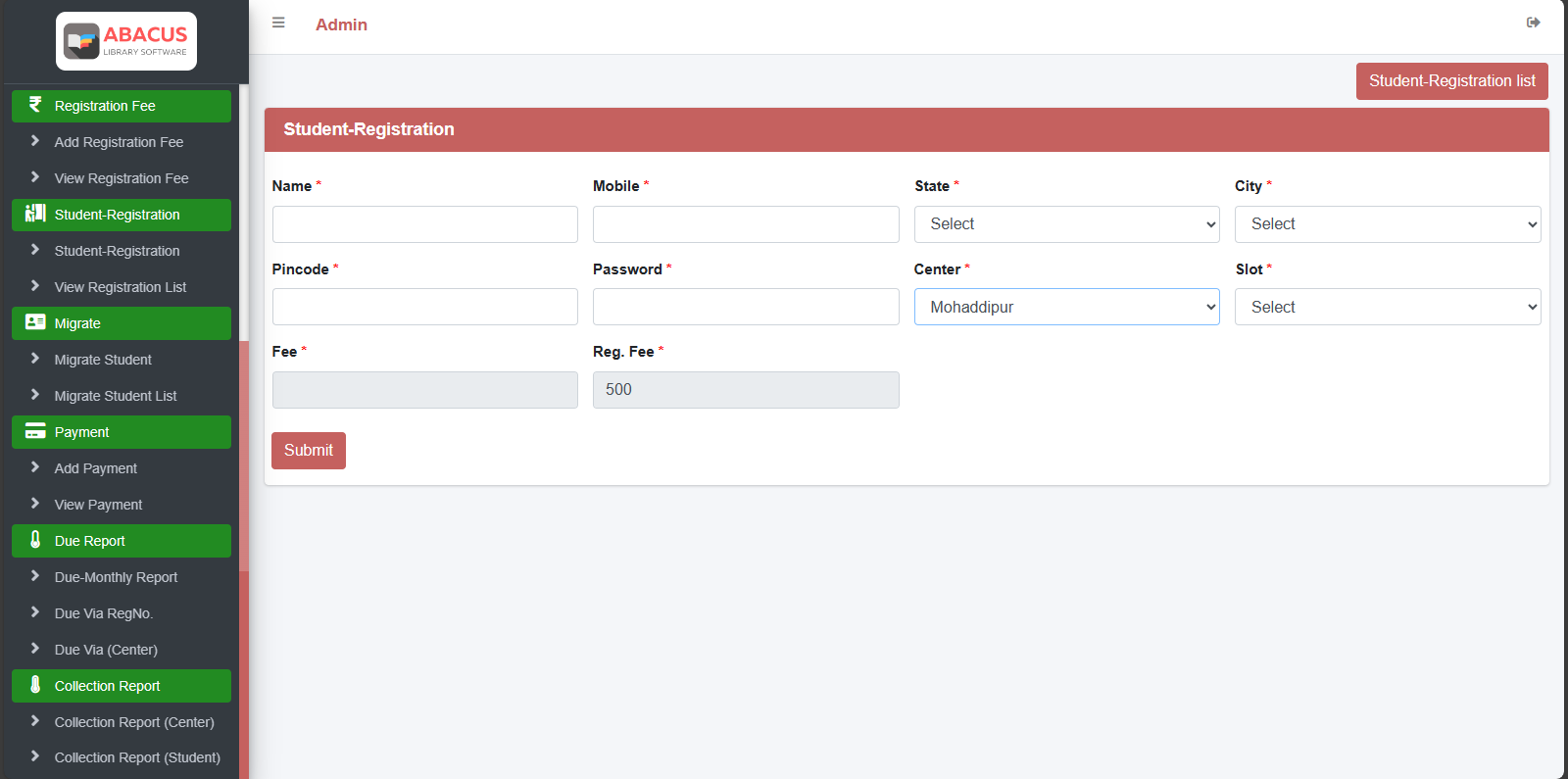1568x779 pixels.
Task: Open View Registration List
Action: pyautogui.click(x=121, y=287)
